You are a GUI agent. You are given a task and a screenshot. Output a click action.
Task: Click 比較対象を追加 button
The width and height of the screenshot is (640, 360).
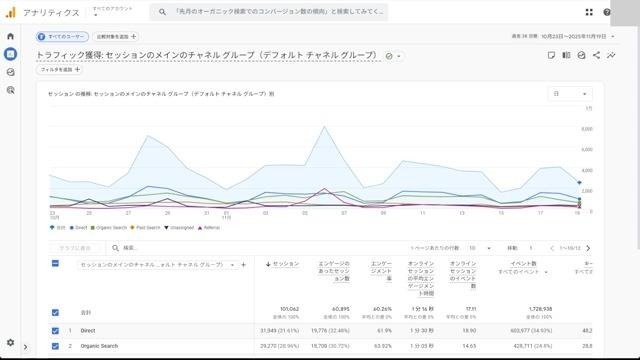pyautogui.click(x=116, y=37)
